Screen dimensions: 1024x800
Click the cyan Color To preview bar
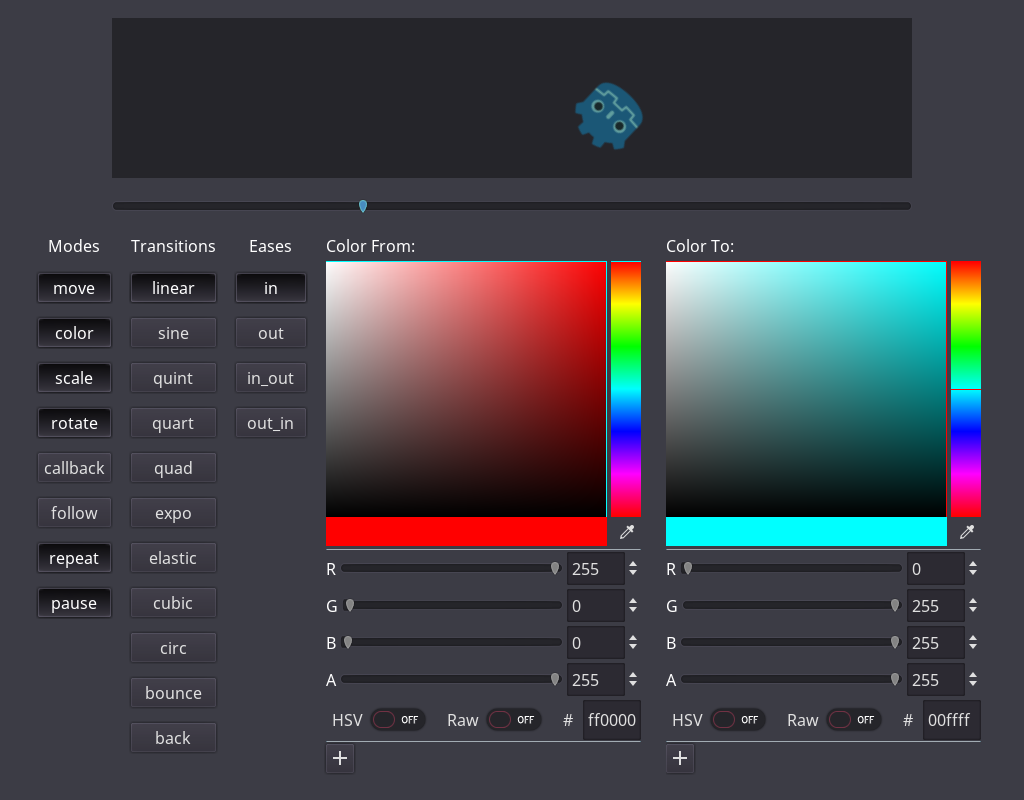coord(806,532)
